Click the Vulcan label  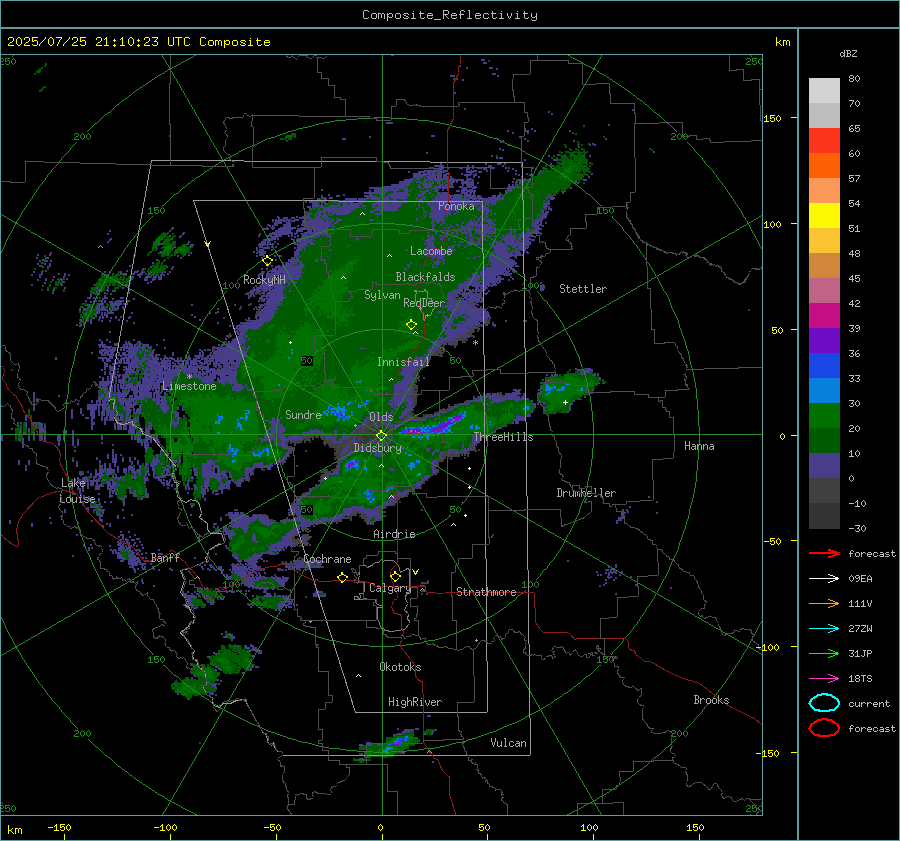[508, 743]
